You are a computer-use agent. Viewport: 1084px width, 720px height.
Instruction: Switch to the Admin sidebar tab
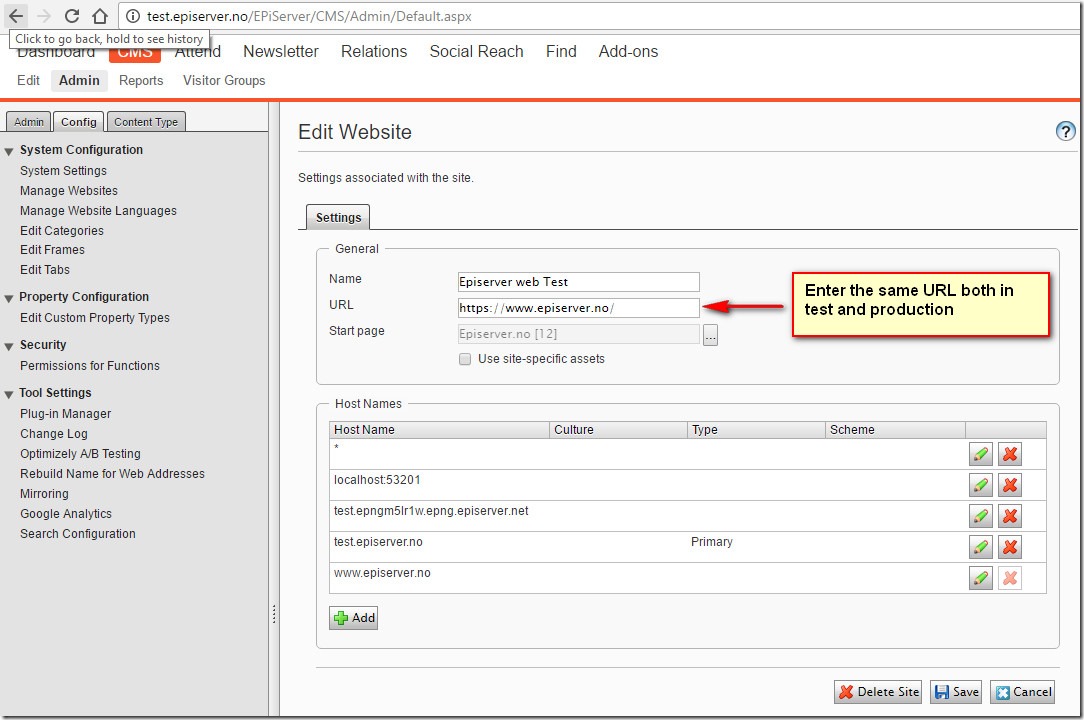28,122
